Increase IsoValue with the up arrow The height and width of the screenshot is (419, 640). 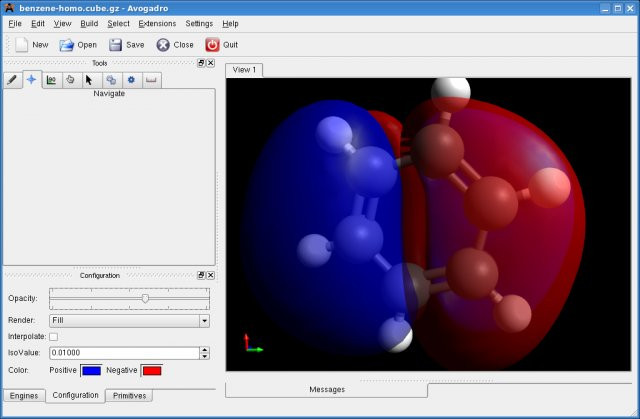(x=204, y=349)
